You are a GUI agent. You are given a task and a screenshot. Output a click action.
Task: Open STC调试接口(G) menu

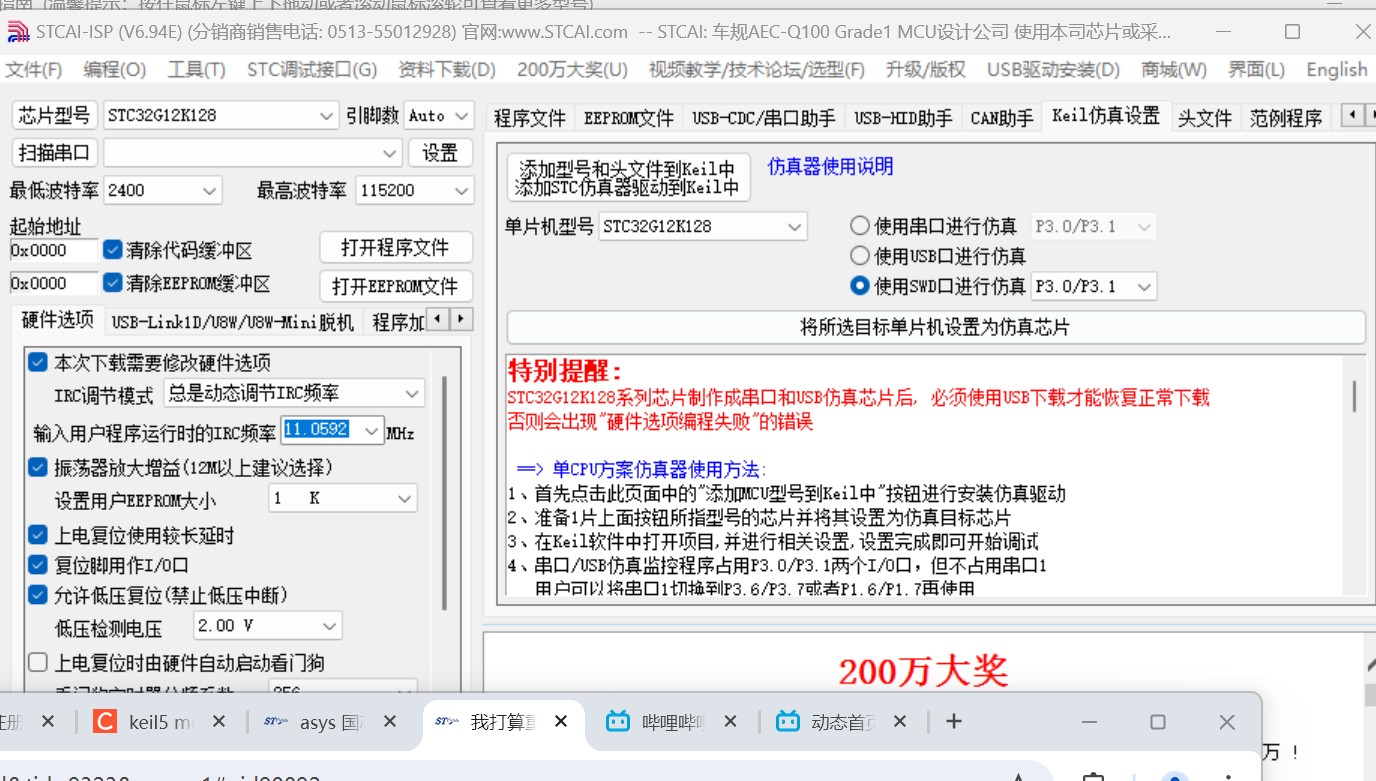coord(312,70)
